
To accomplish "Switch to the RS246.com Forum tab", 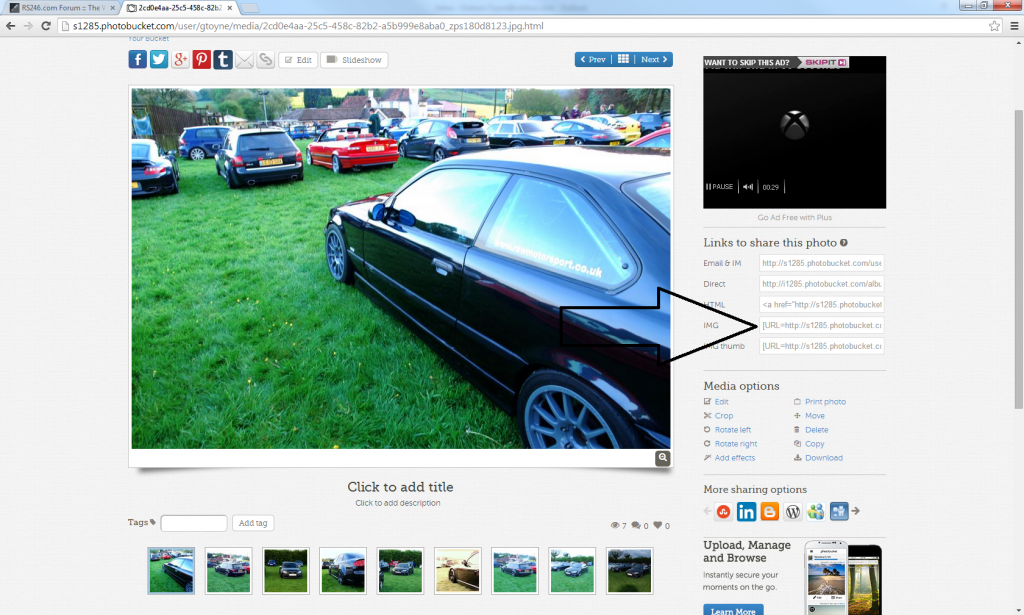I will (61, 8).
